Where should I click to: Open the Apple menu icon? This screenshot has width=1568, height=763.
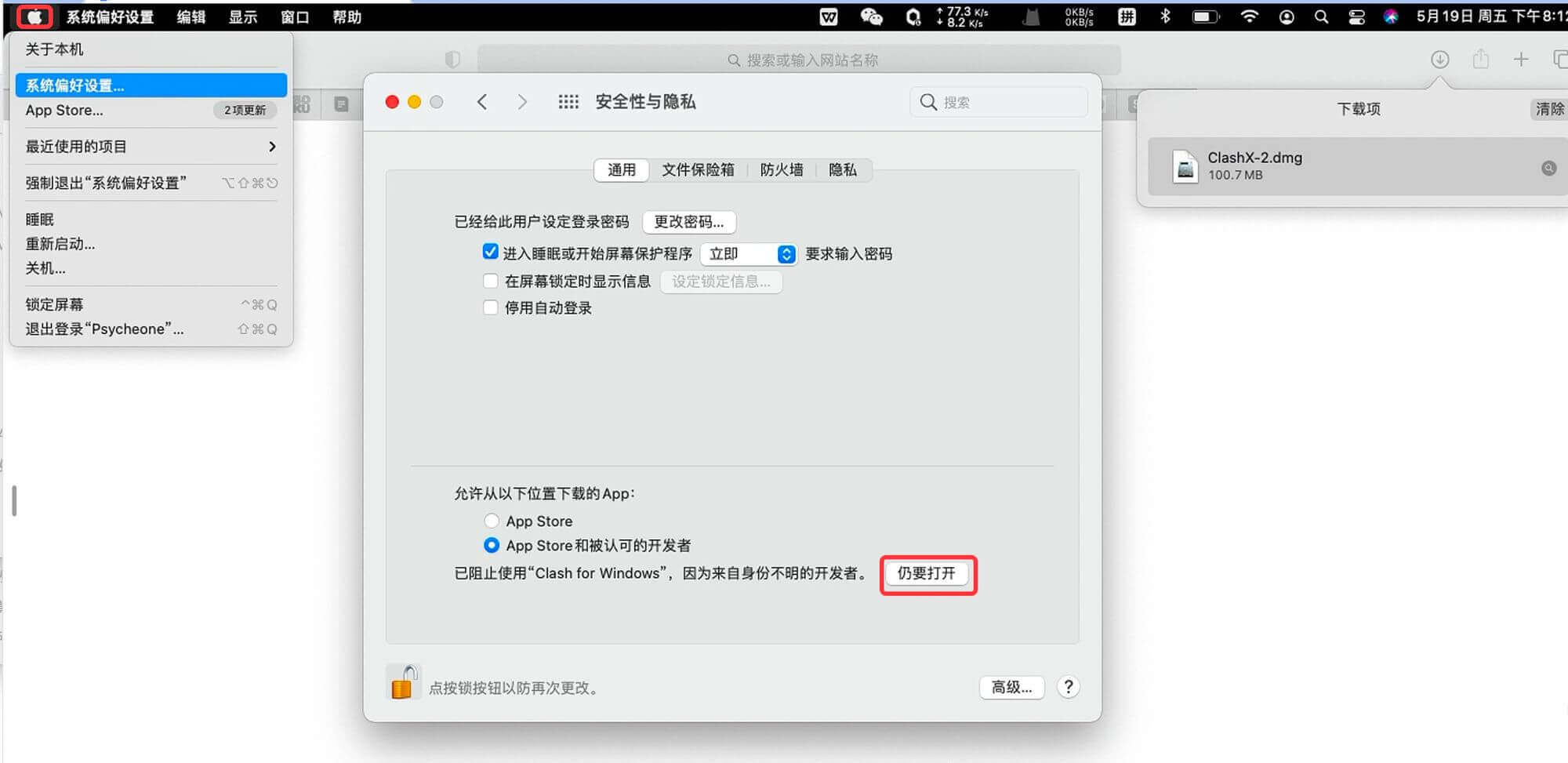tap(34, 16)
